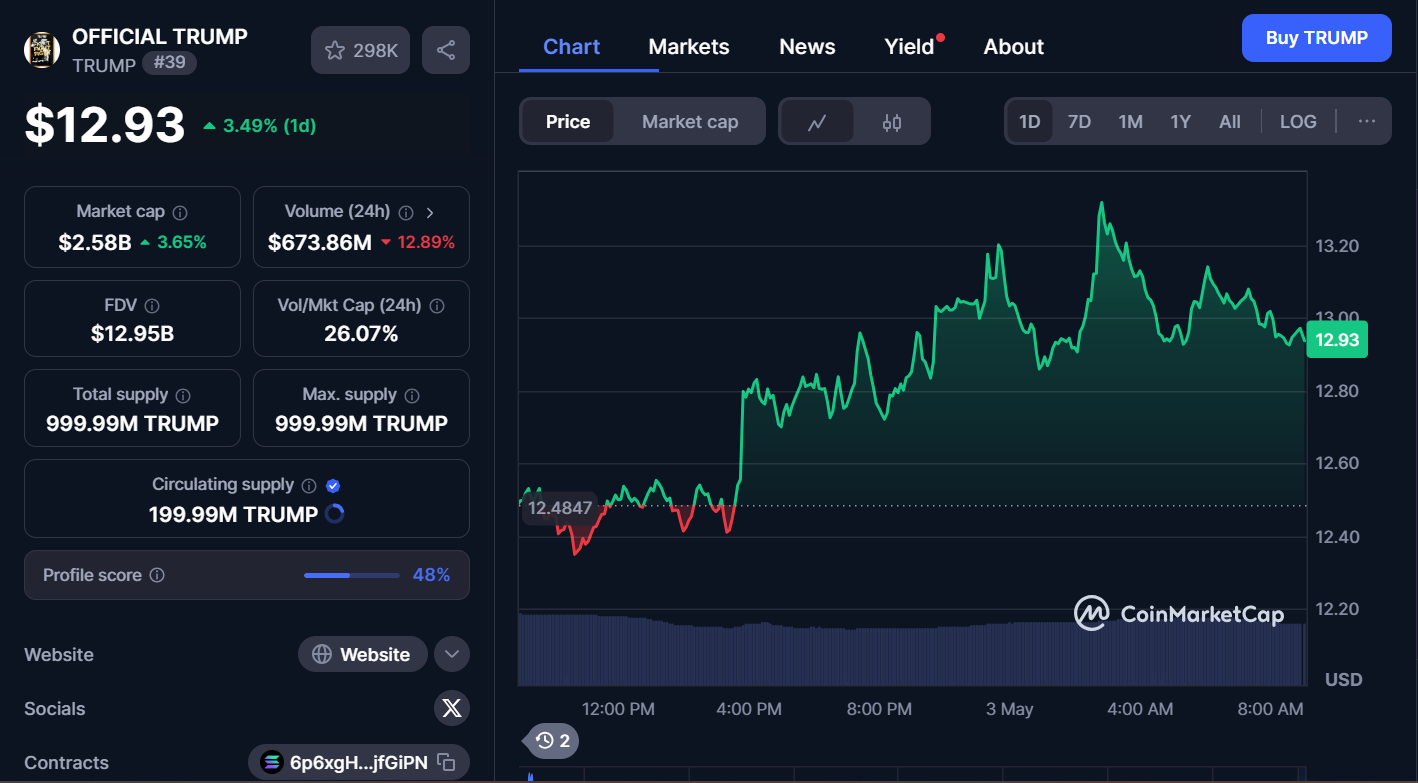This screenshot has height=783, width=1418.
Task: Show Max. supply info icon
Action: 412,395
